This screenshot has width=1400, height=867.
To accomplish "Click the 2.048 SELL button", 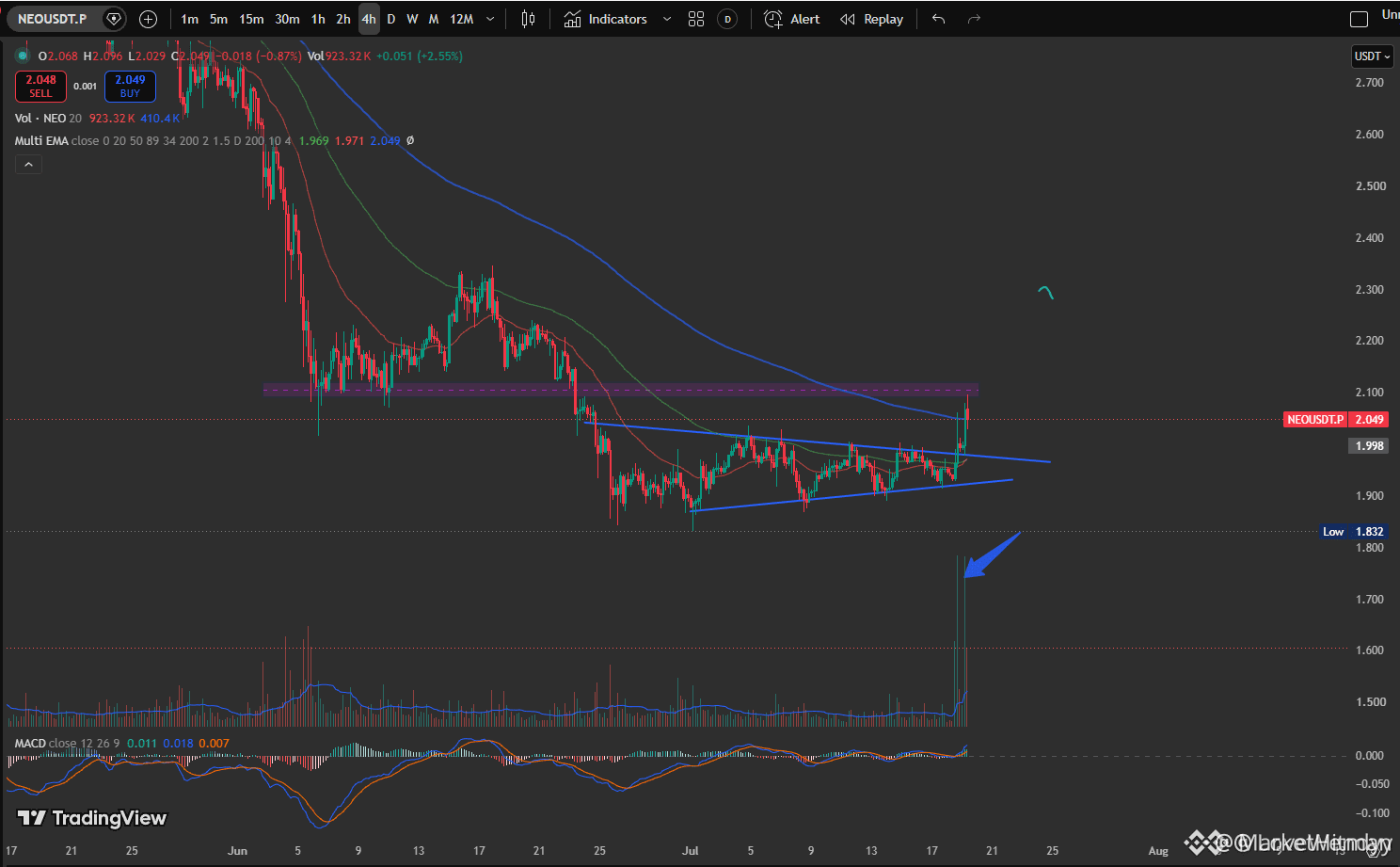I will 40,87.
